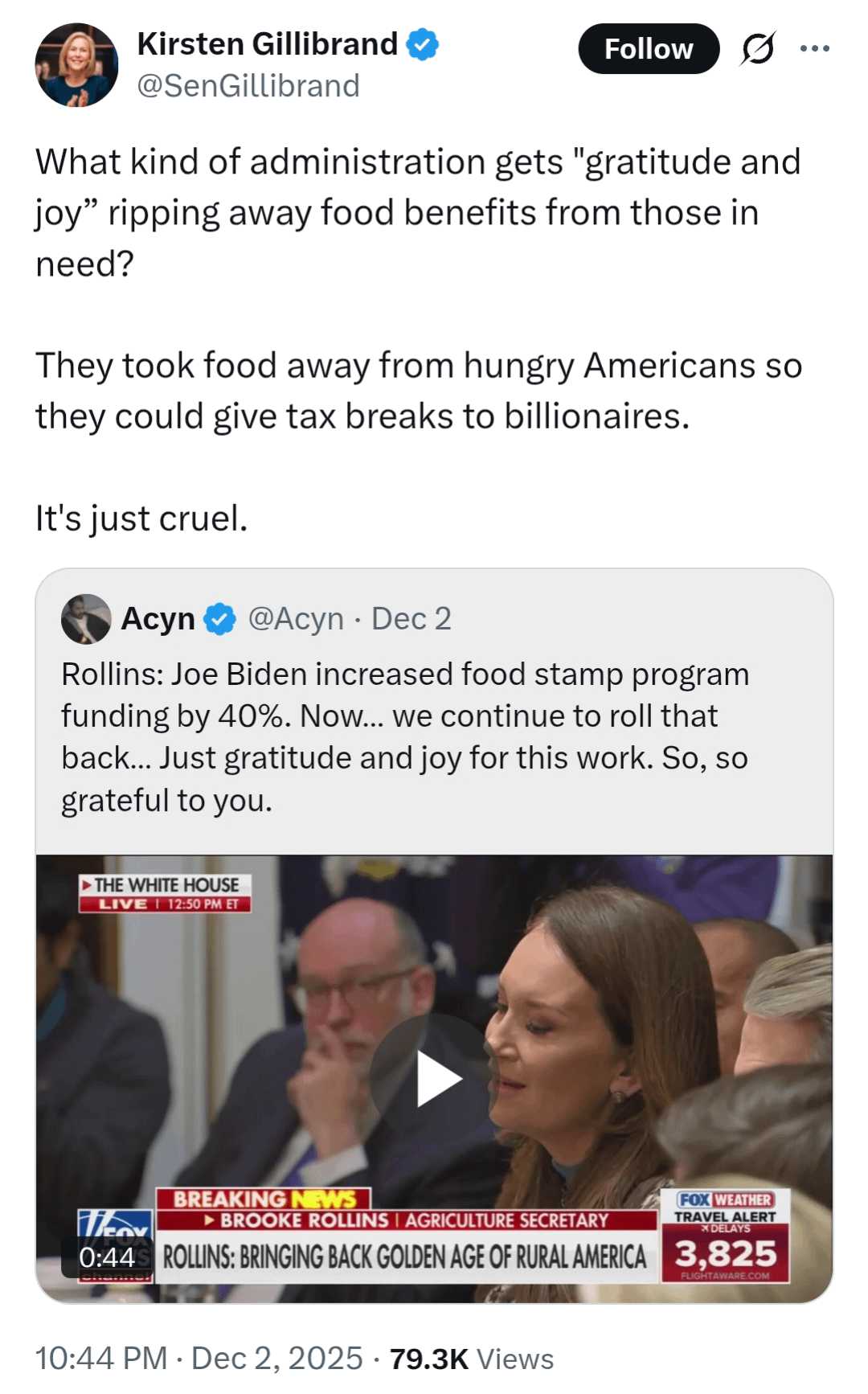868x1394 pixels.
Task: Open the three-dot more options menu
Action: coord(814,49)
